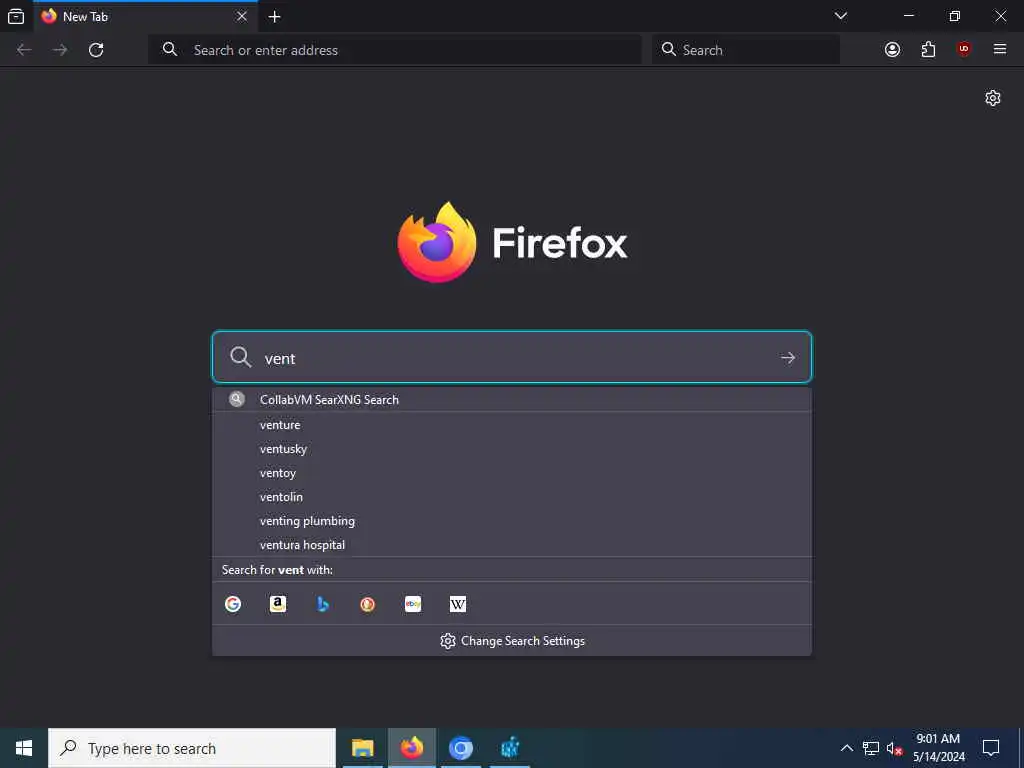The width and height of the screenshot is (1024, 768).
Task: Go forward one page
Action: tap(60, 50)
